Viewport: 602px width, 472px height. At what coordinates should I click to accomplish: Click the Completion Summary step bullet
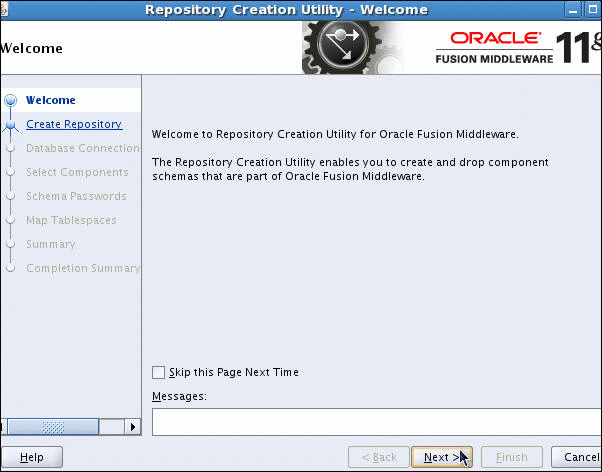tap(11, 268)
